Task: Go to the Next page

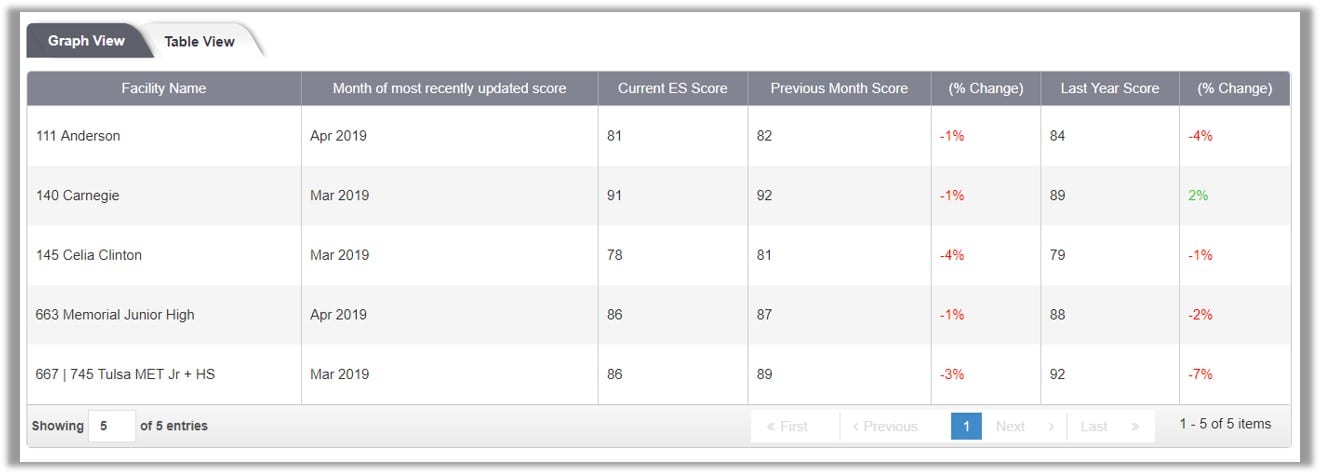Action: coord(1024,426)
